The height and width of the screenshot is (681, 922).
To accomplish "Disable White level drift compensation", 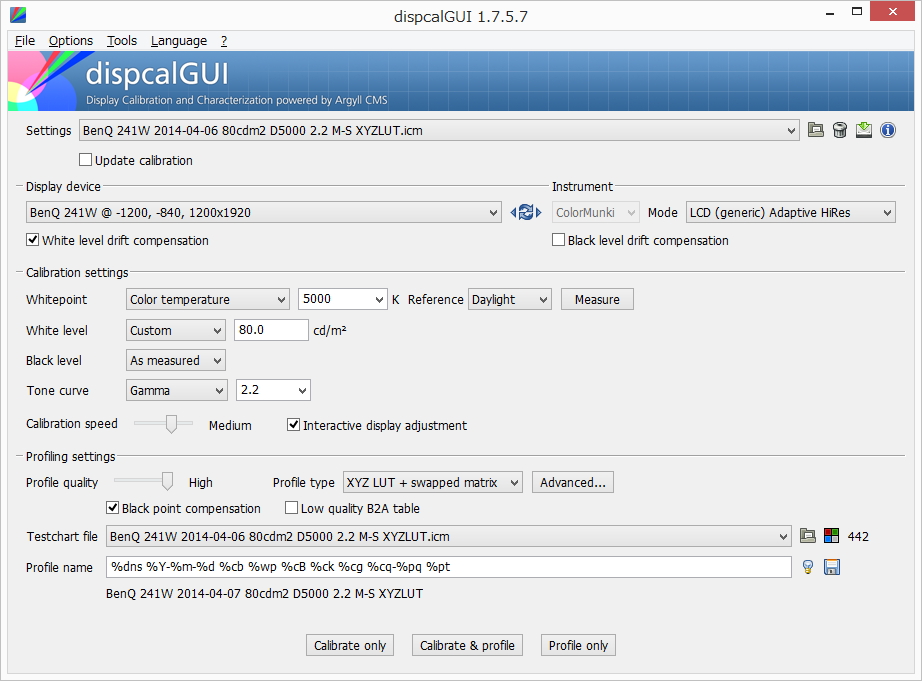I will click(118, 240).
